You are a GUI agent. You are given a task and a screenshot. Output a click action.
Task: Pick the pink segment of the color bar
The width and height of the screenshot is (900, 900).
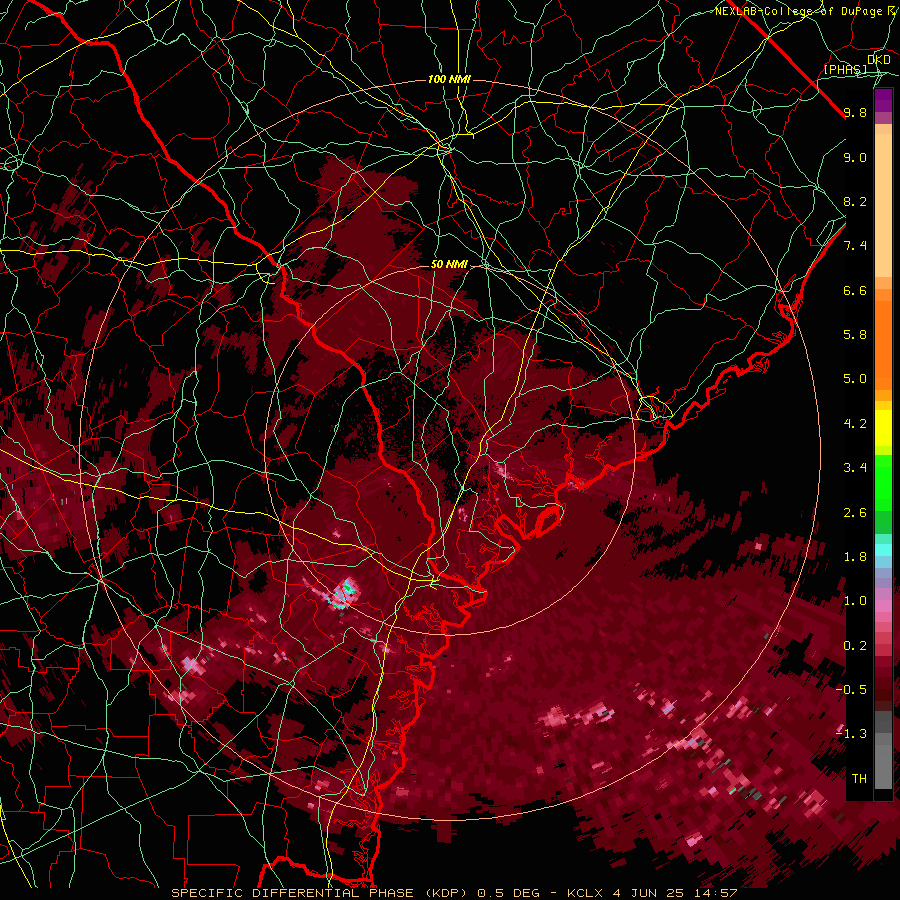click(883, 606)
